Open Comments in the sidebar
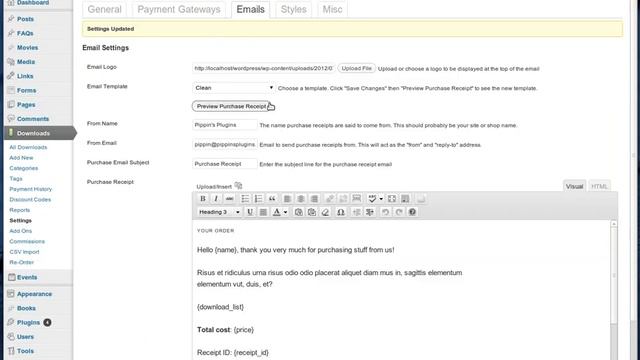The height and width of the screenshot is (360, 640). point(33,119)
